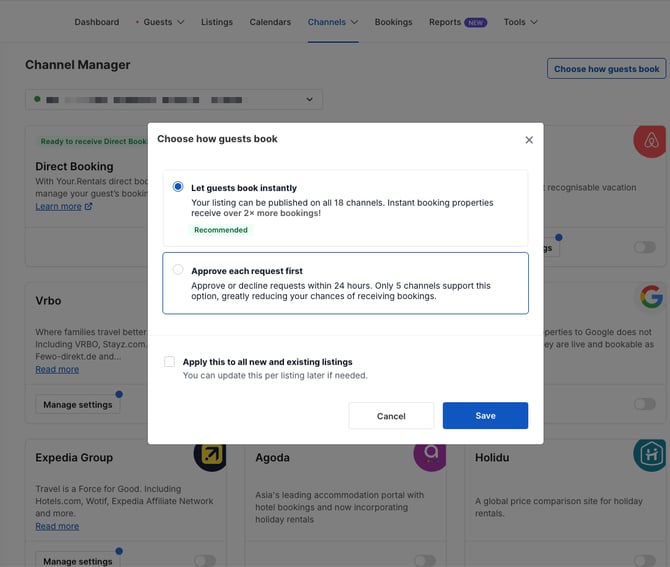Click the Expedia Group logo icon

210,456
